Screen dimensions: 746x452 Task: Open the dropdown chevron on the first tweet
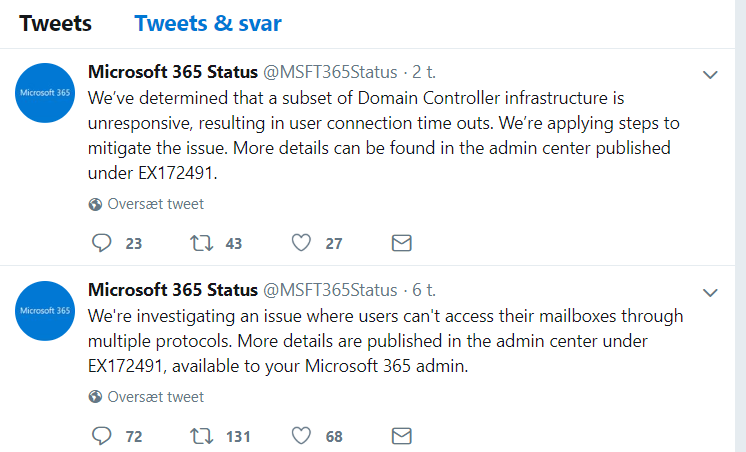710,75
